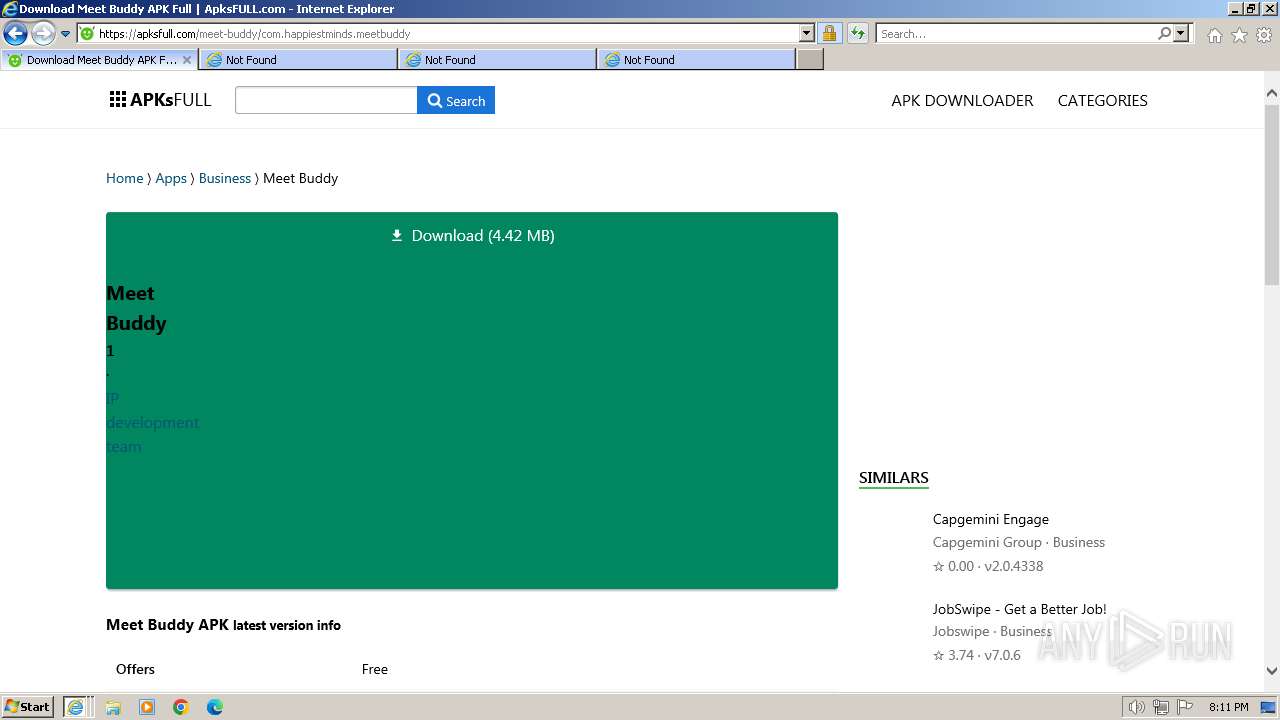Click the APKsFULL site logo

click(x=160, y=100)
